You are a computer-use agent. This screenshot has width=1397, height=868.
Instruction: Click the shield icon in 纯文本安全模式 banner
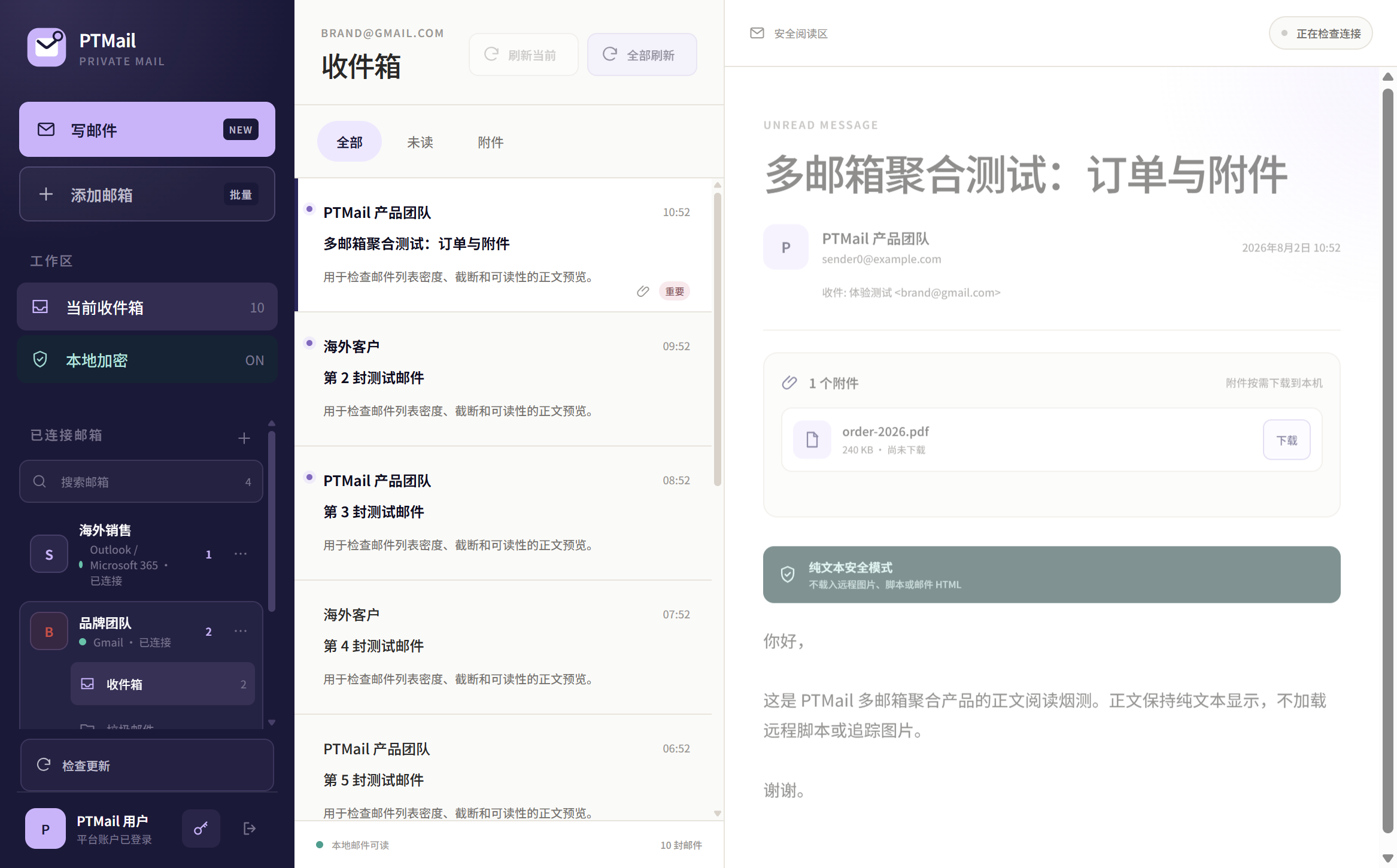(x=788, y=574)
